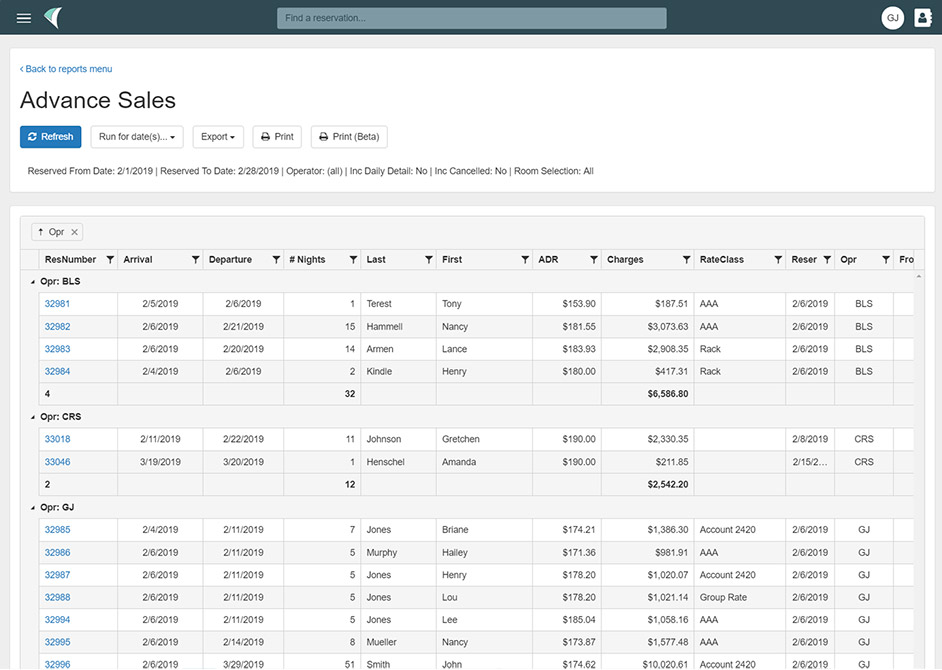Sort by the RateClass column header
The image size is (942, 670).
point(722,260)
